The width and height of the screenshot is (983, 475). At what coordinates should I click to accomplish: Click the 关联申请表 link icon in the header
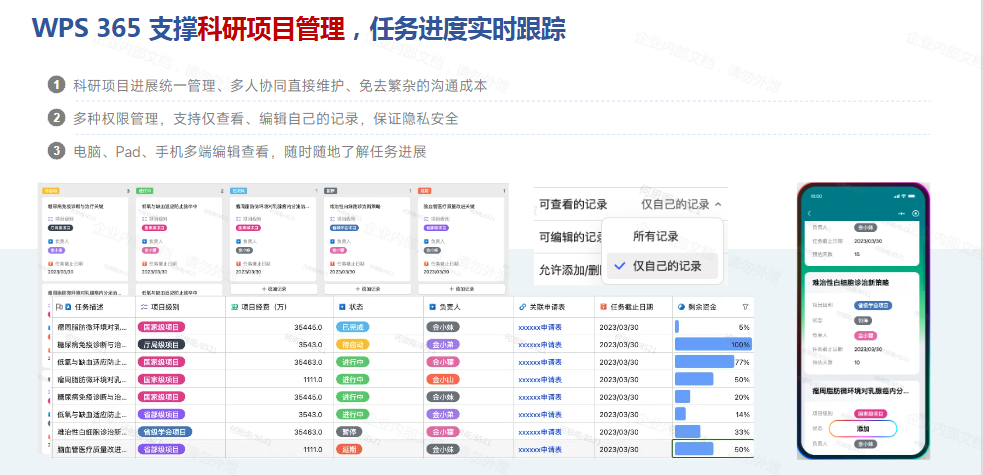(x=523, y=308)
